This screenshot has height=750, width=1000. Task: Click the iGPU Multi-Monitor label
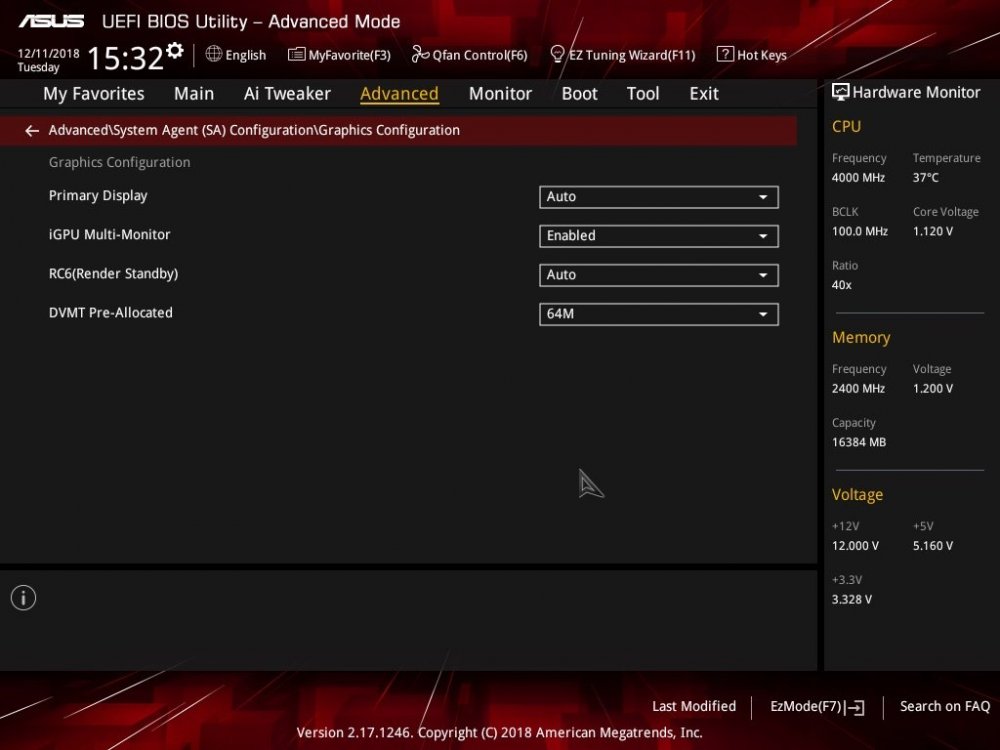click(x=110, y=235)
